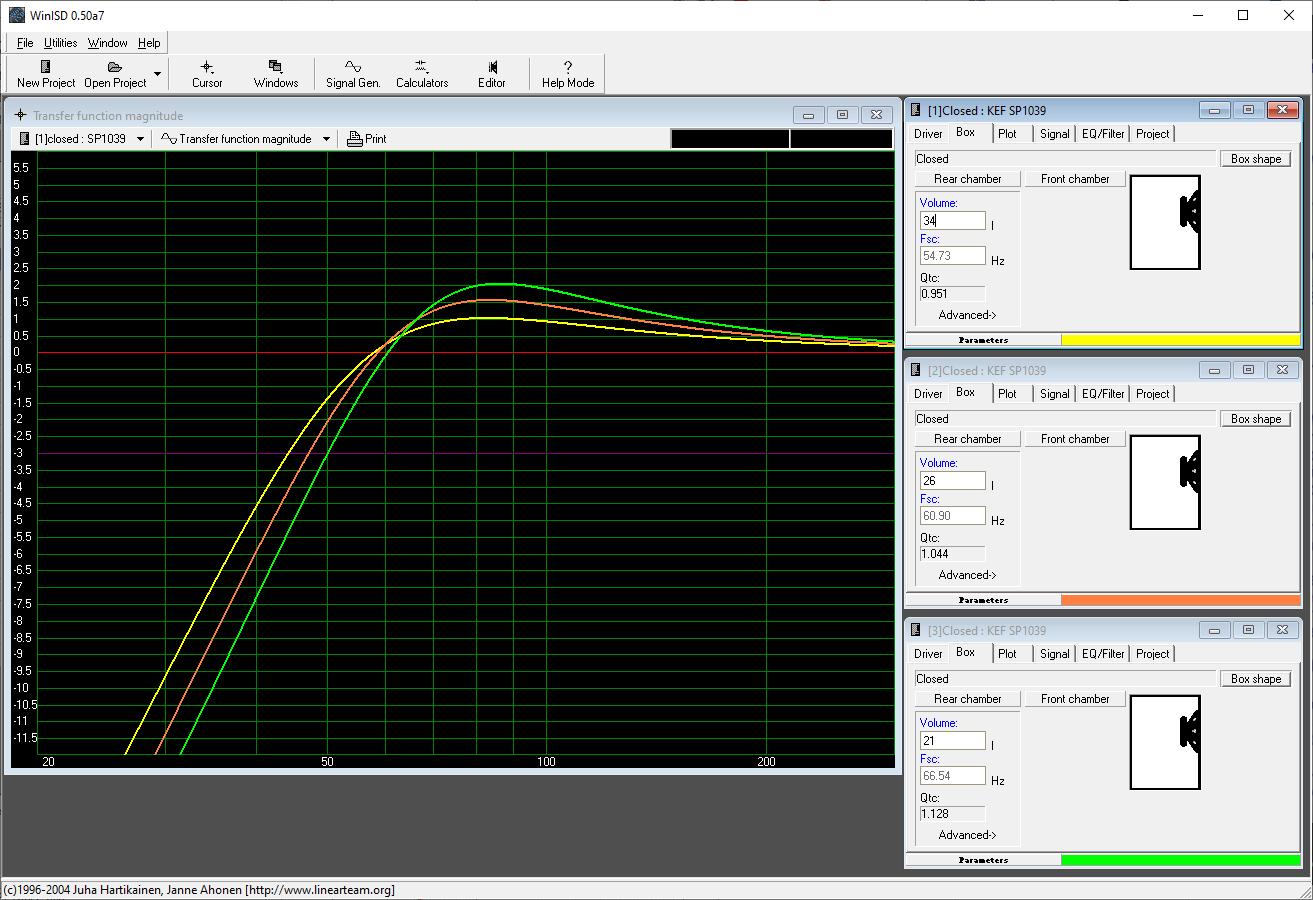
Task: Click Box shape button in project [1]
Action: coord(1256,159)
